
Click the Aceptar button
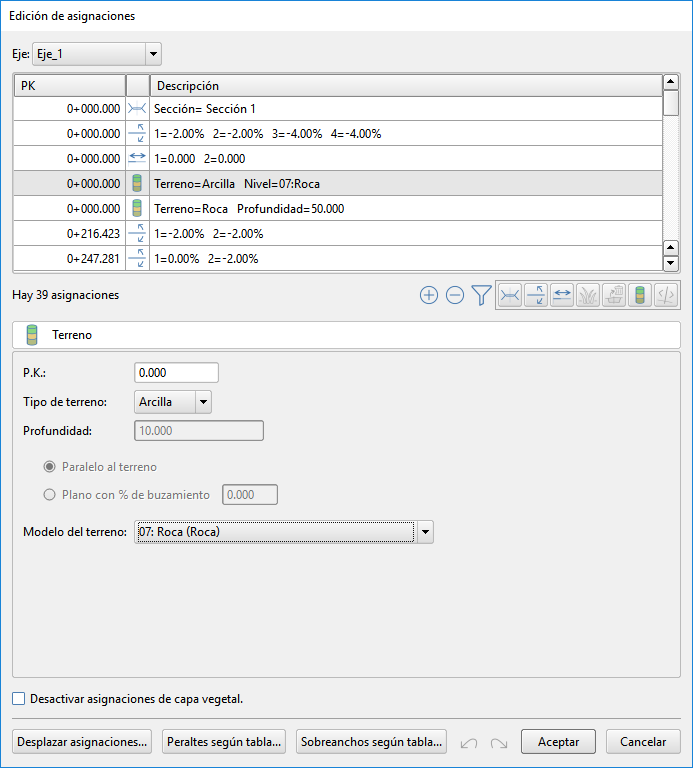[558, 742]
